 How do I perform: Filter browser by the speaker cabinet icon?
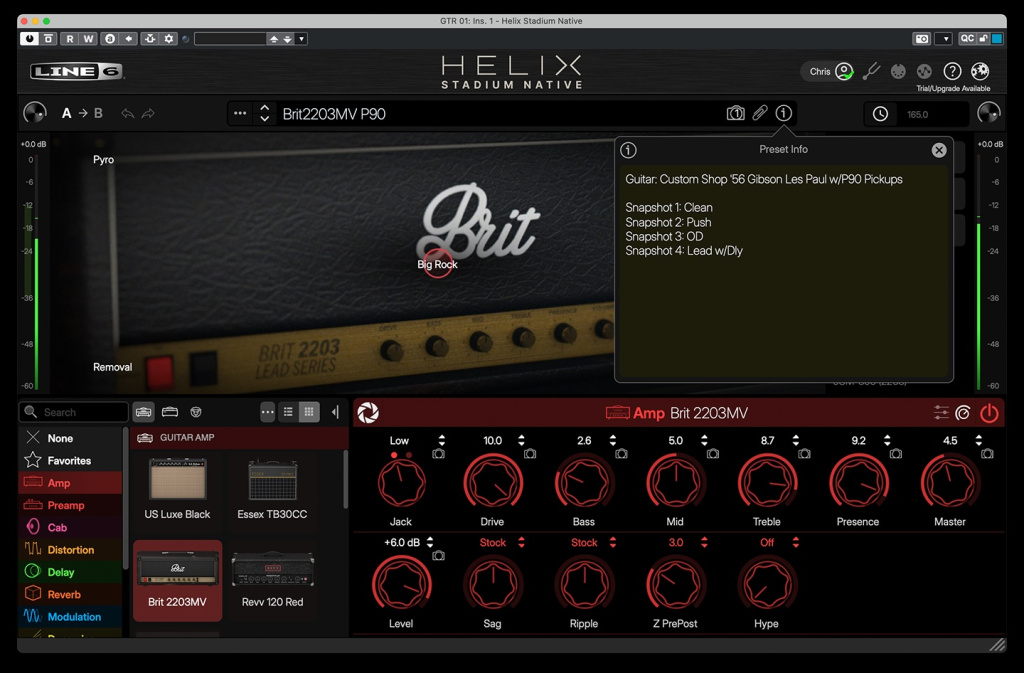point(196,412)
